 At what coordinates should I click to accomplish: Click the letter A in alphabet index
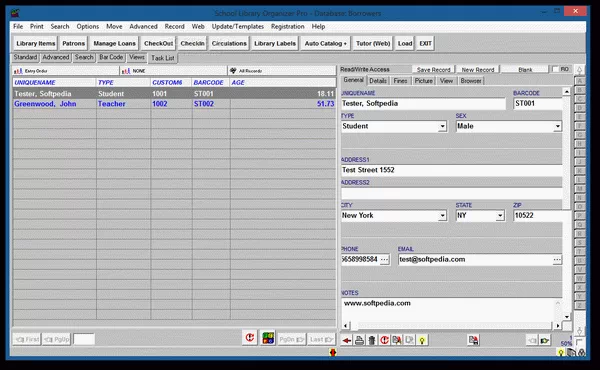tap(580, 81)
